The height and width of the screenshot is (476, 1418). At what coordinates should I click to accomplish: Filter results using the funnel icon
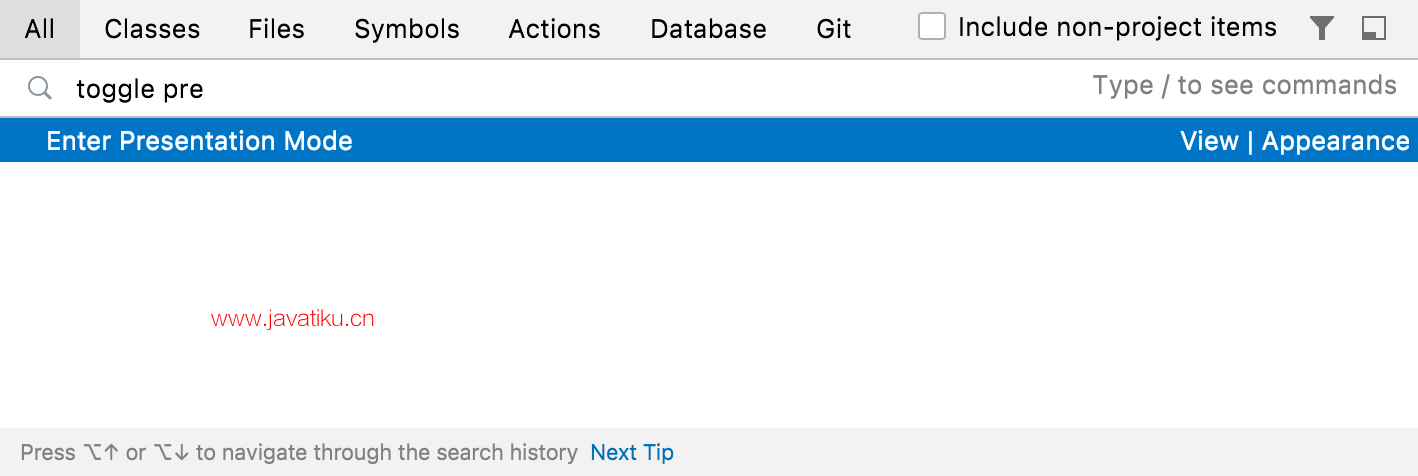point(1322,29)
